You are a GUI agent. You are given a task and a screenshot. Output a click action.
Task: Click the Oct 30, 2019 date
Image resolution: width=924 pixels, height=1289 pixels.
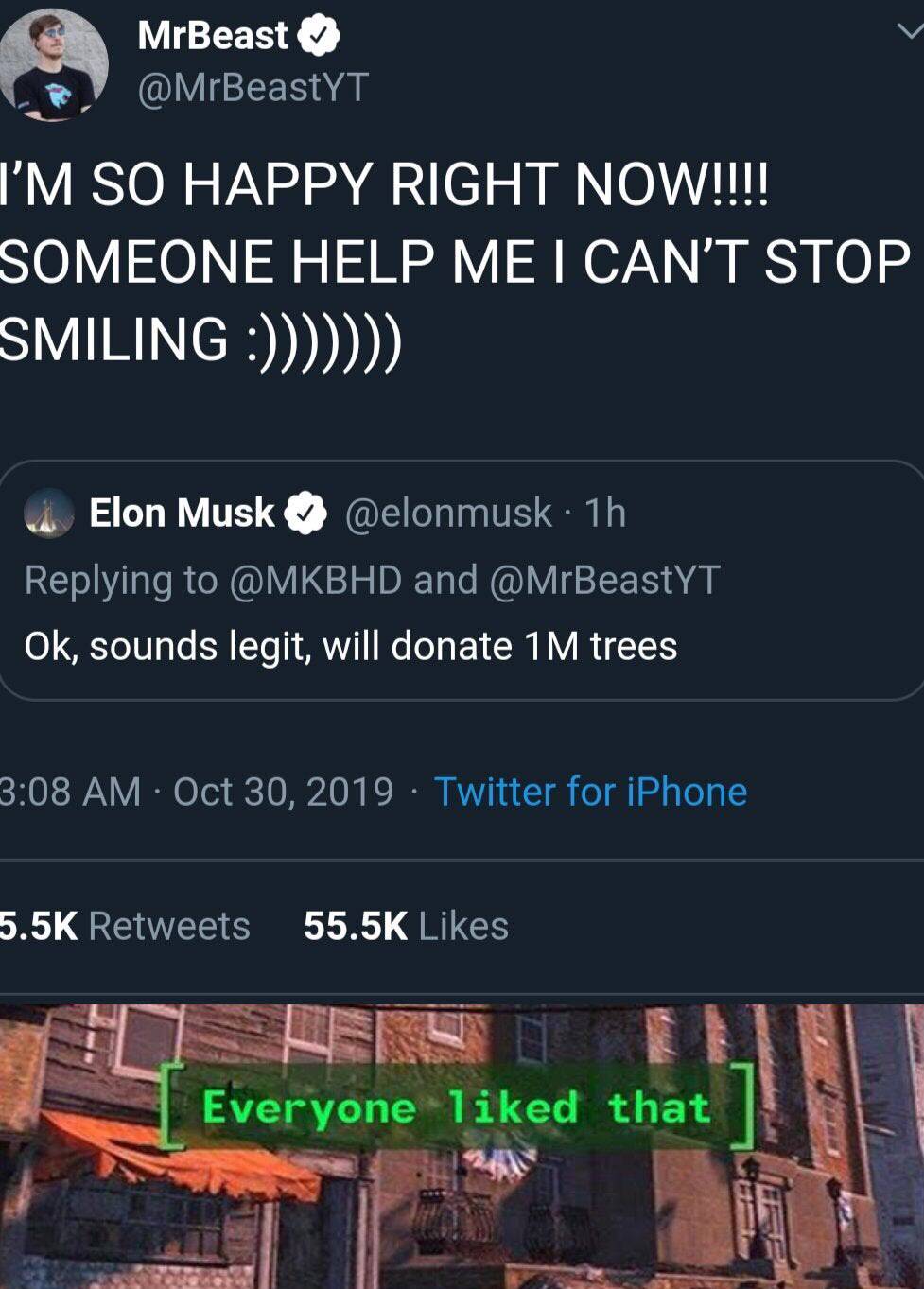point(283,792)
